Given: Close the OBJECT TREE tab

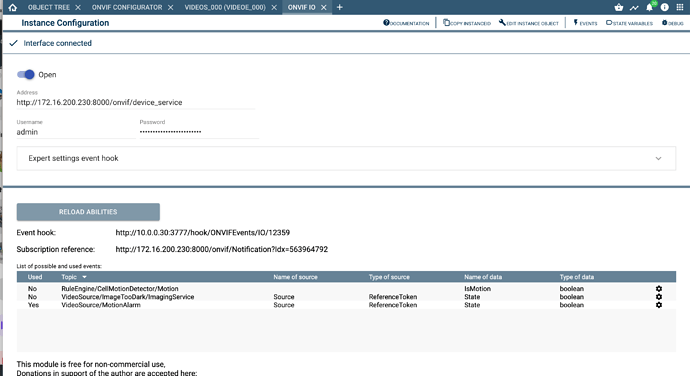Looking at the screenshot, I should (x=78, y=7).
